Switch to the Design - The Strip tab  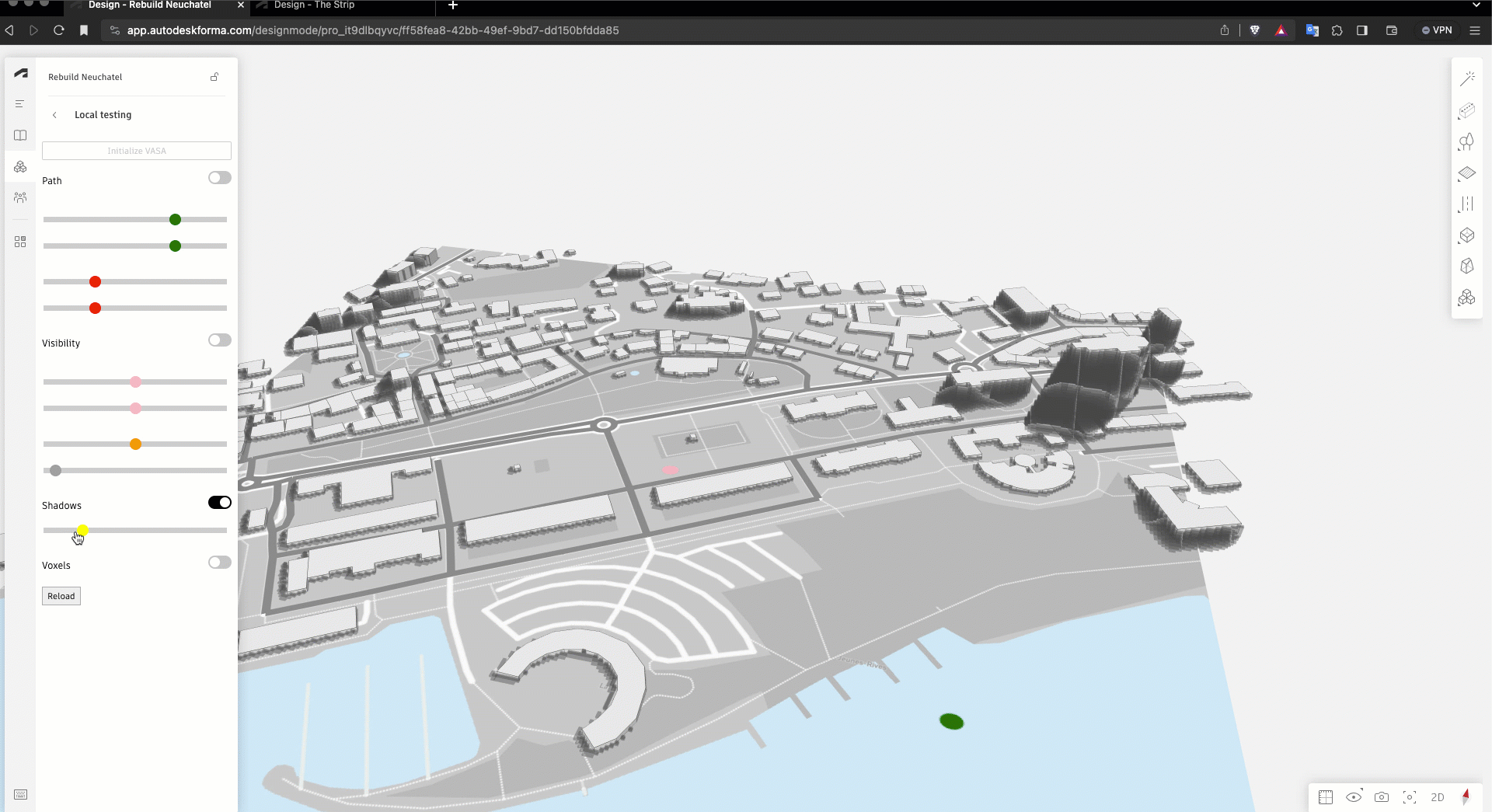pyautogui.click(x=314, y=5)
